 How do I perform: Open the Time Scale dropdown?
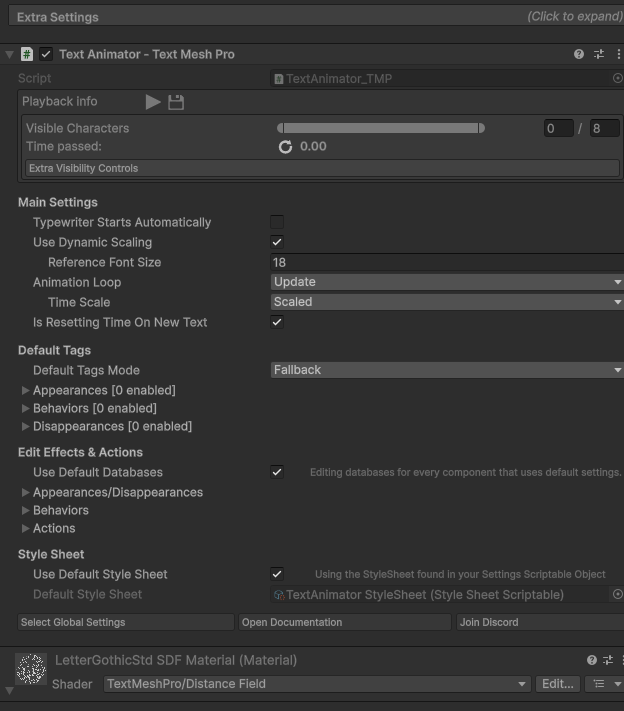pyautogui.click(x=447, y=302)
